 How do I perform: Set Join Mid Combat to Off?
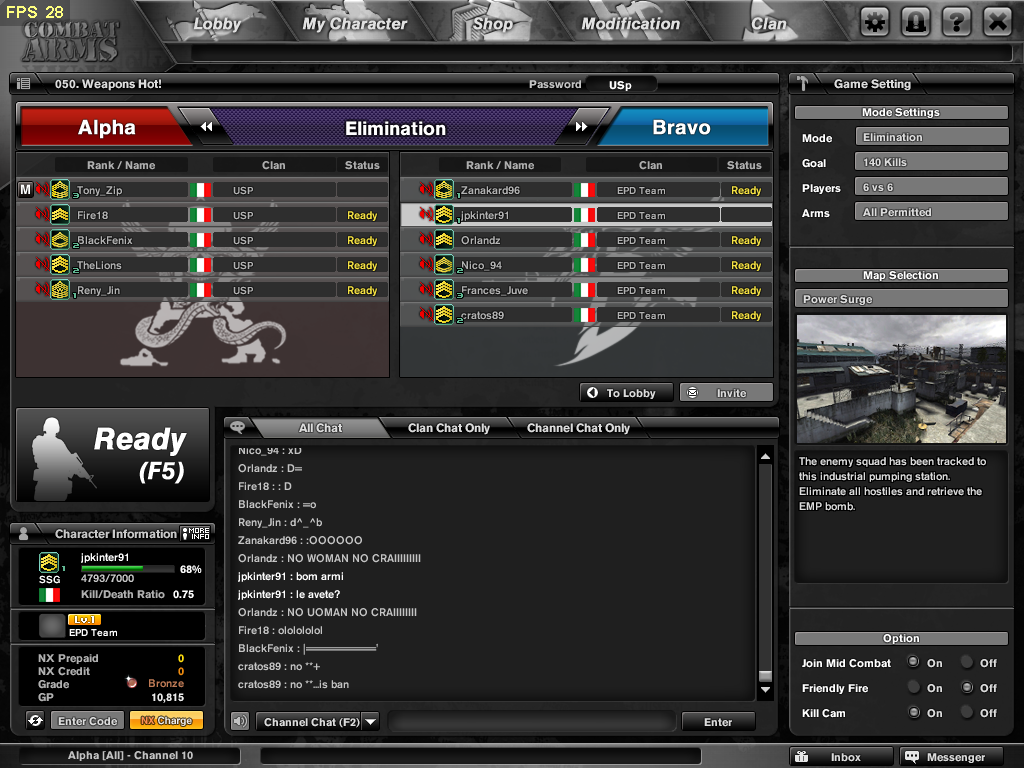pos(967,662)
